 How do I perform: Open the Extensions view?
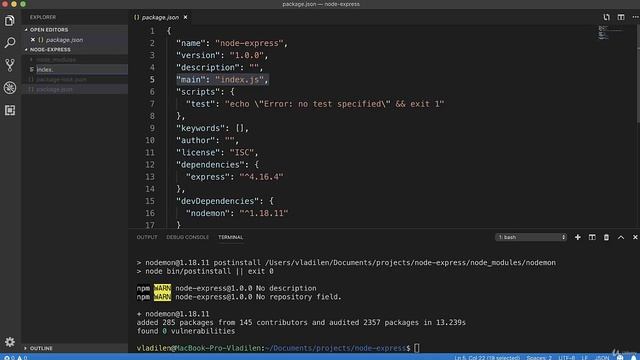[10, 110]
